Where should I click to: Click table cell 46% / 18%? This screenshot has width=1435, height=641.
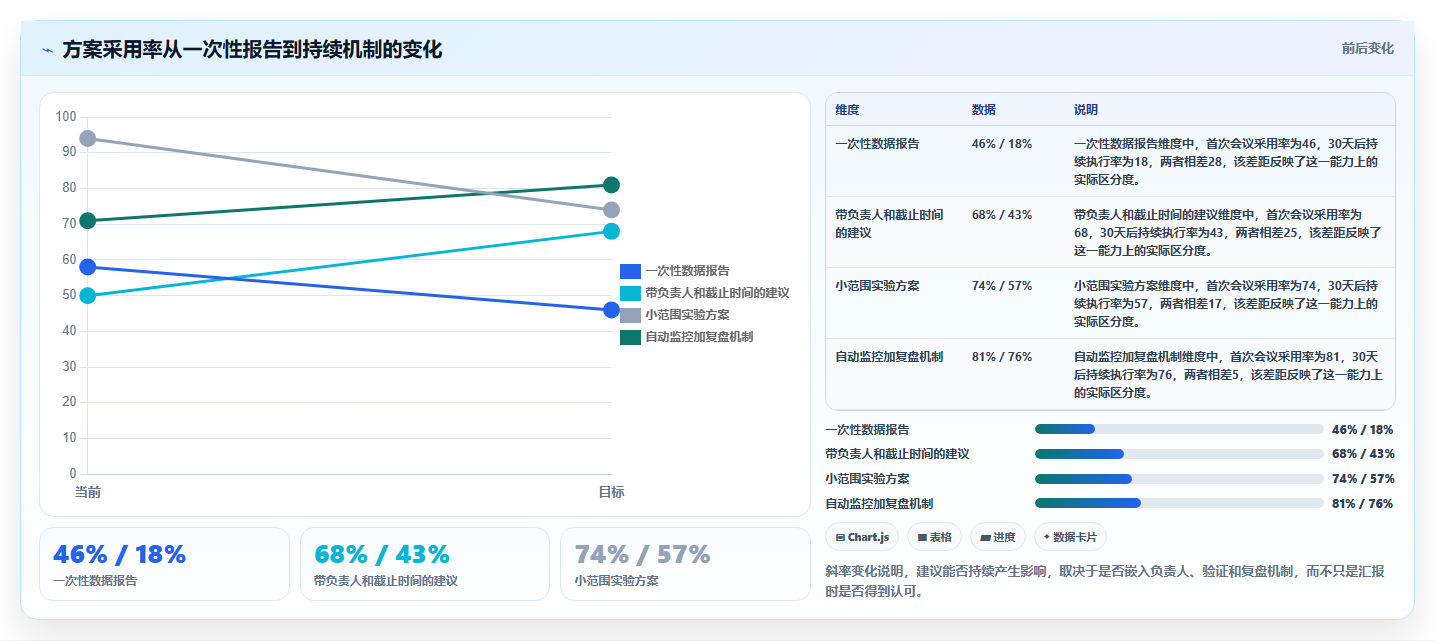click(1002, 144)
